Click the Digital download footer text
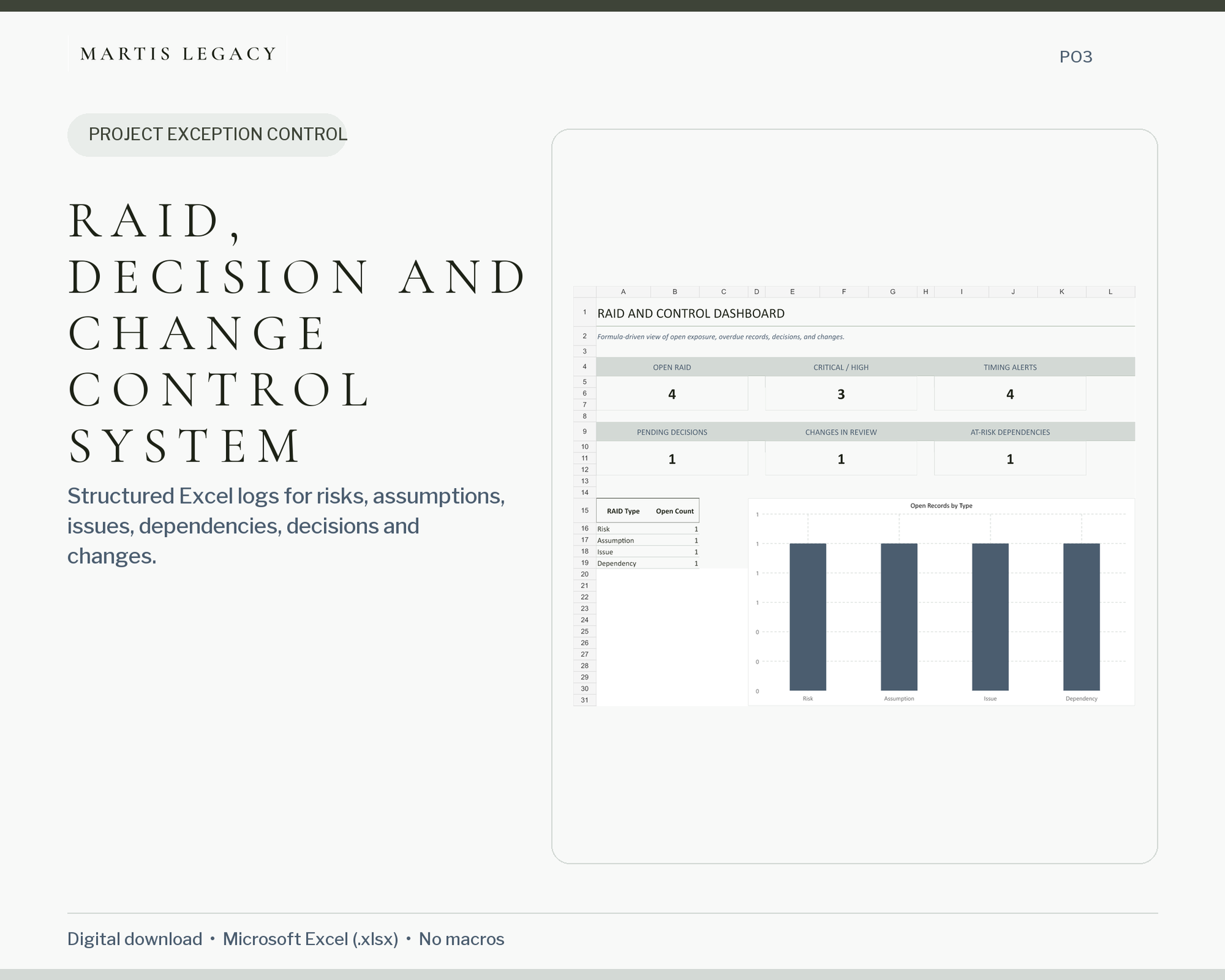This screenshot has width=1225, height=980. 135,939
